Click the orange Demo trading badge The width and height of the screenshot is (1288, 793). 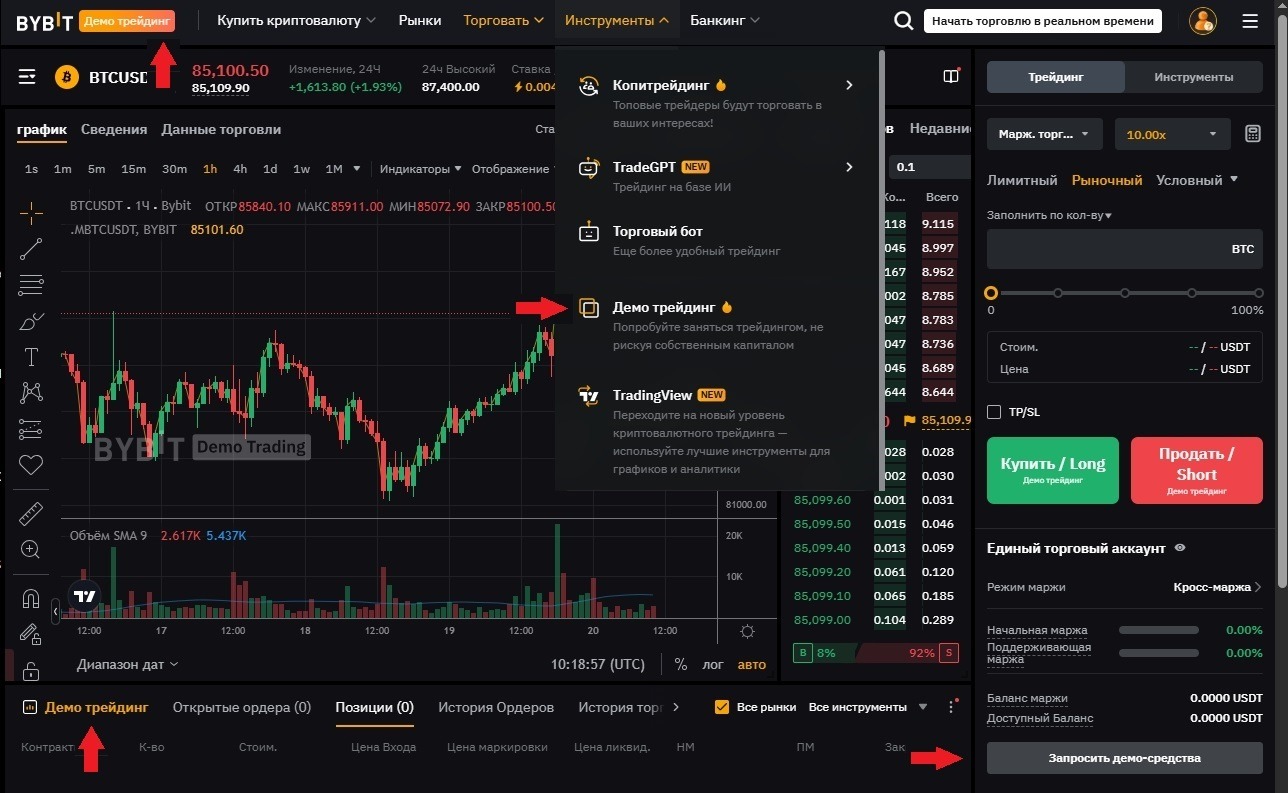(127, 21)
